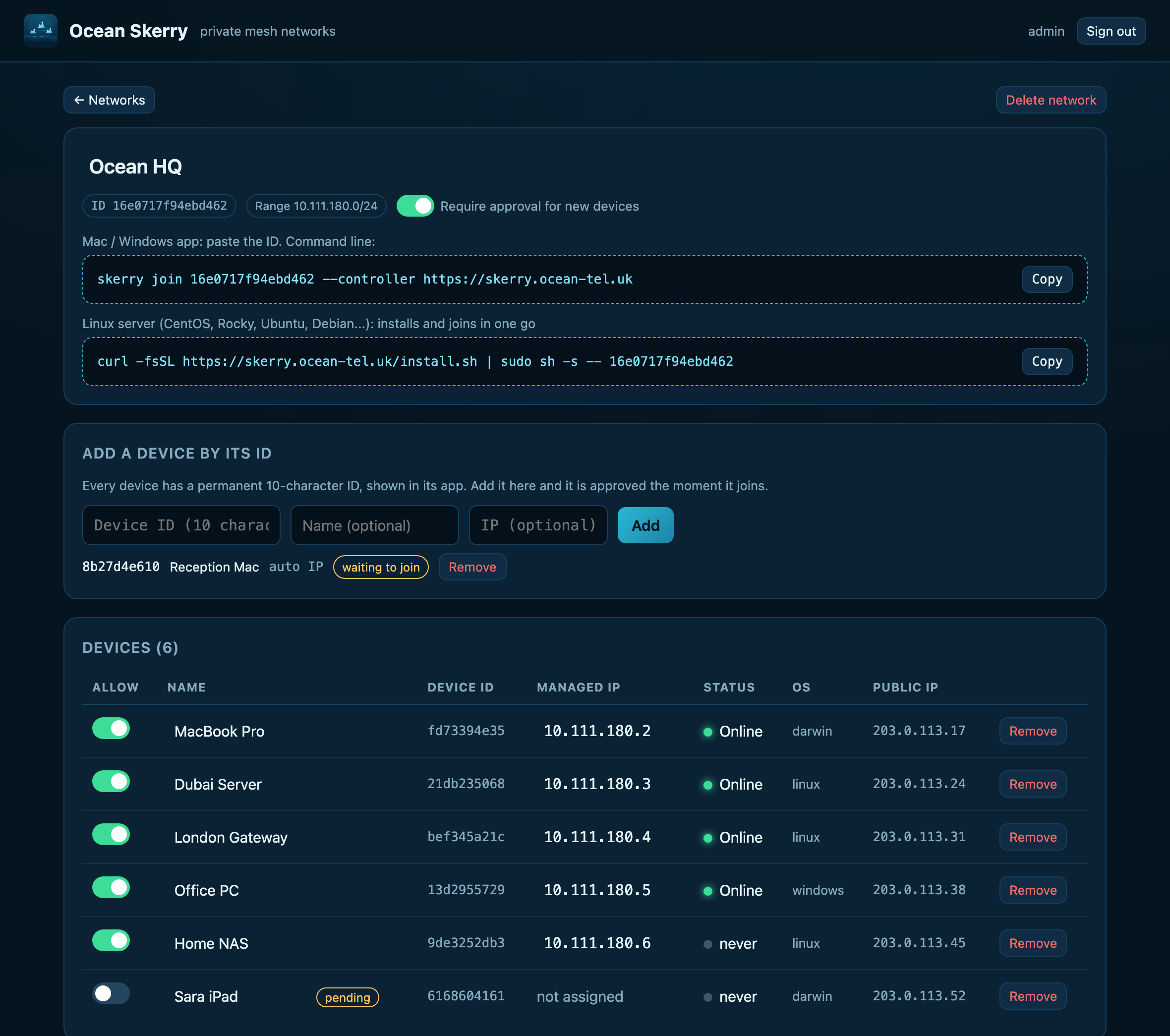
Task: Focus the Device ID input field
Action: tap(181, 525)
